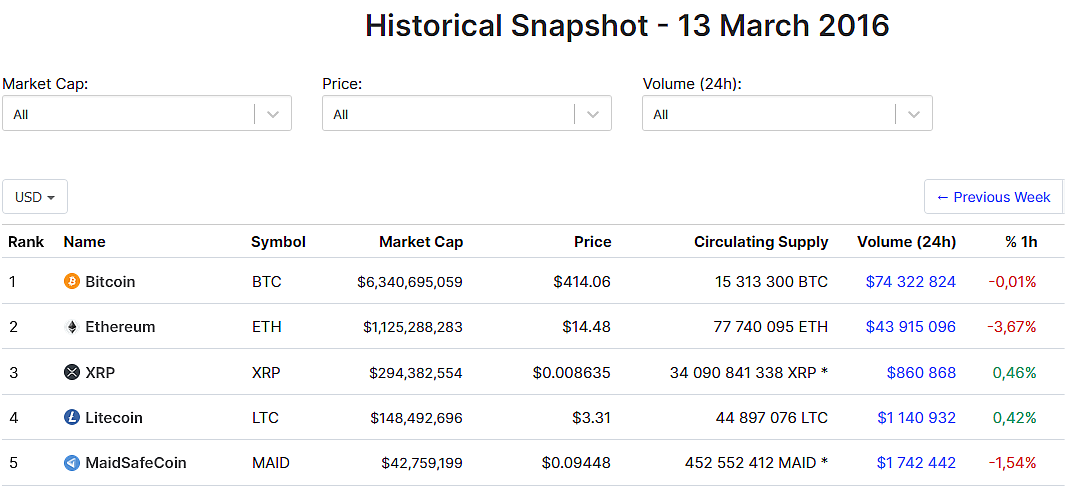Open the Ethereum name link
The width and height of the screenshot is (1065, 489).
tap(120, 327)
